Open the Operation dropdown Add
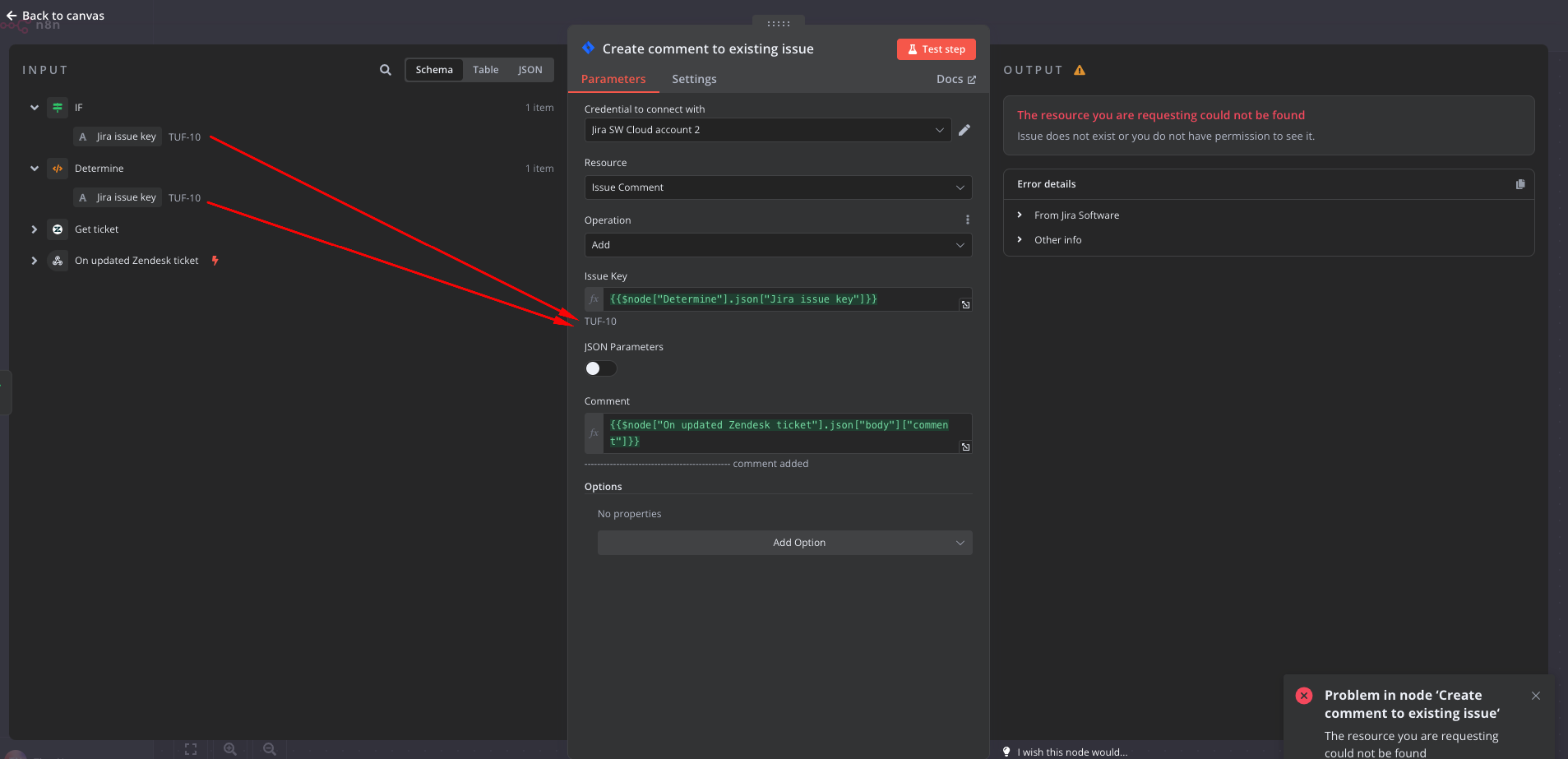Screen dimensions: 1568x759 tap(778, 245)
